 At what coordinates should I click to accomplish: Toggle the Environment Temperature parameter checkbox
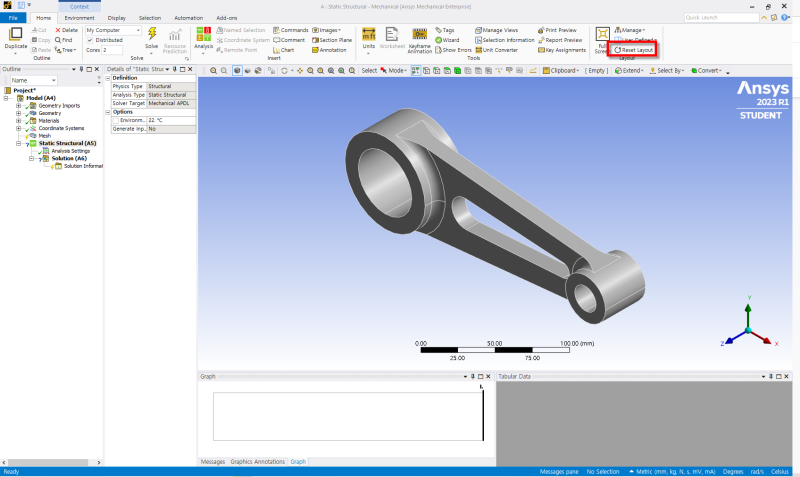tap(115, 120)
